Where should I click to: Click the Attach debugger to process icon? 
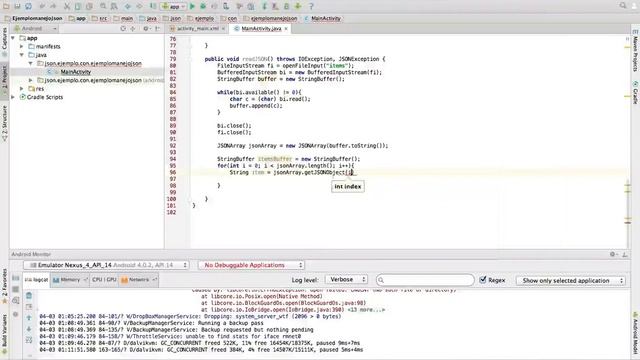(x=226, y=6)
